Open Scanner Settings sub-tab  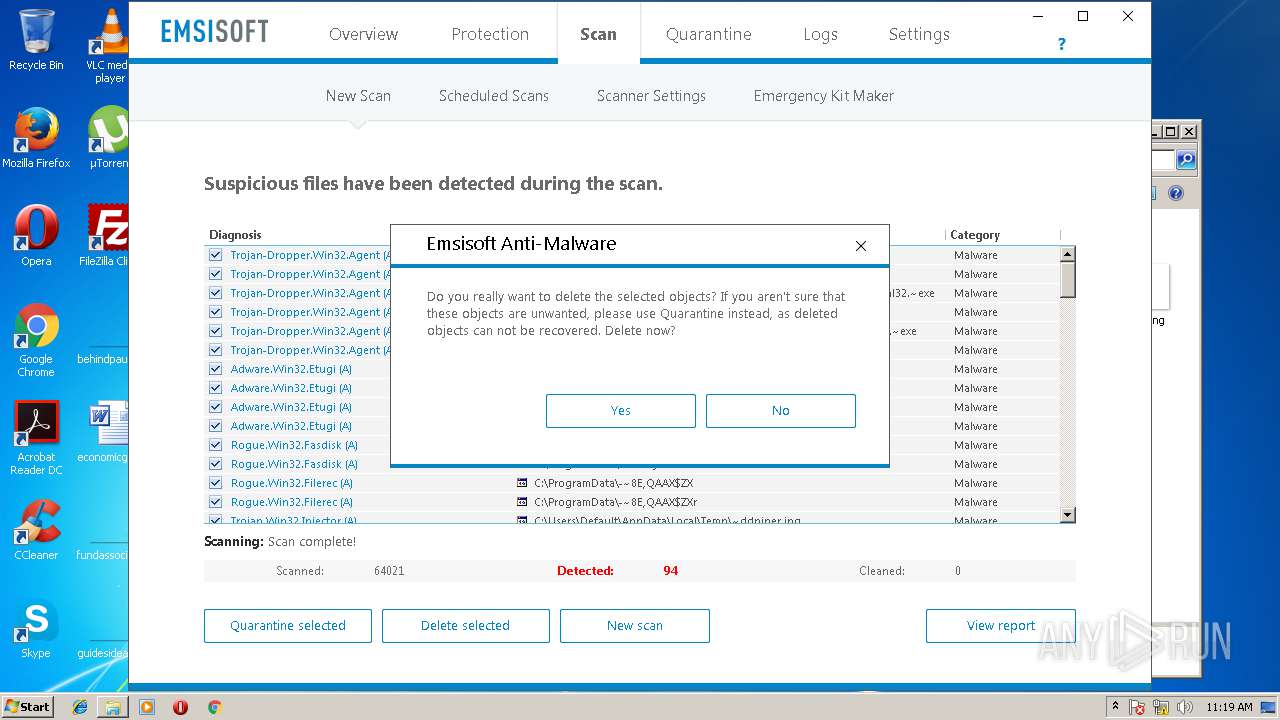(651, 96)
